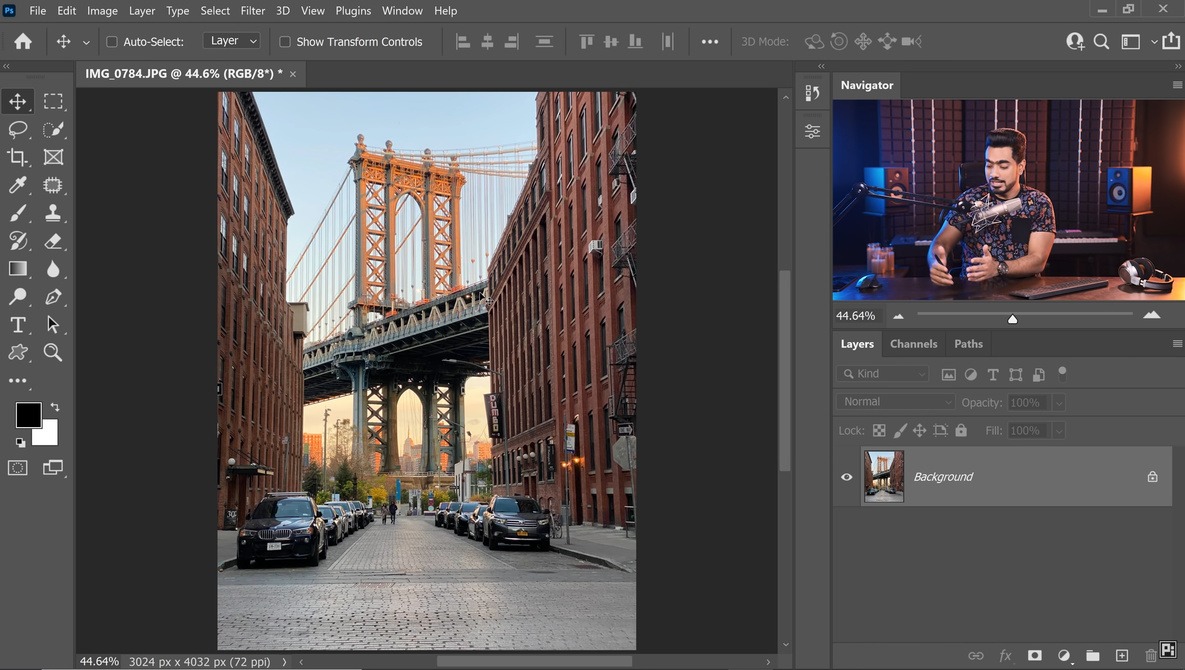This screenshot has height=670, width=1185.
Task: Hide the Background layer visibility
Action: [847, 477]
